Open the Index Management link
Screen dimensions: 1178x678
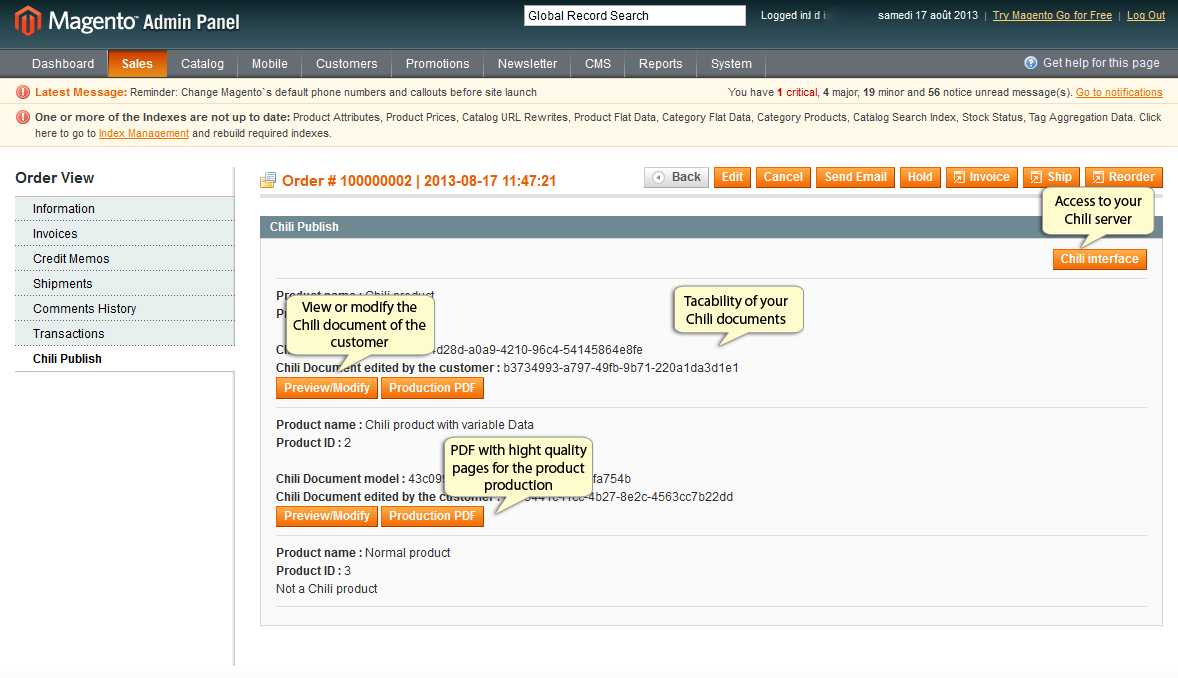(x=143, y=133)
